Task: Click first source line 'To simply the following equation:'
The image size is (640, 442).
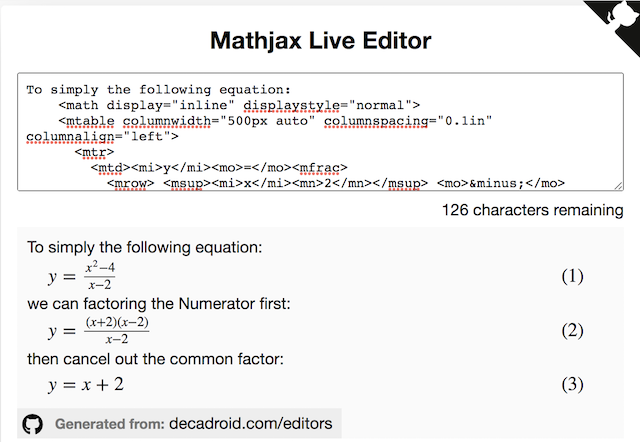Action: pos(158,90)
